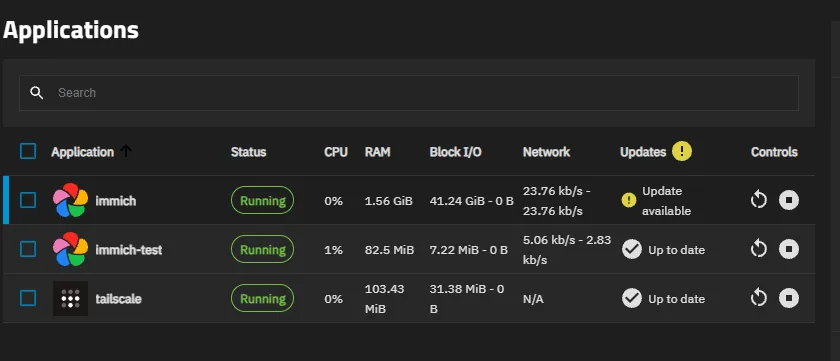
Task: Click the sort arrow next to Application
Action: click(x=126, y=152)
